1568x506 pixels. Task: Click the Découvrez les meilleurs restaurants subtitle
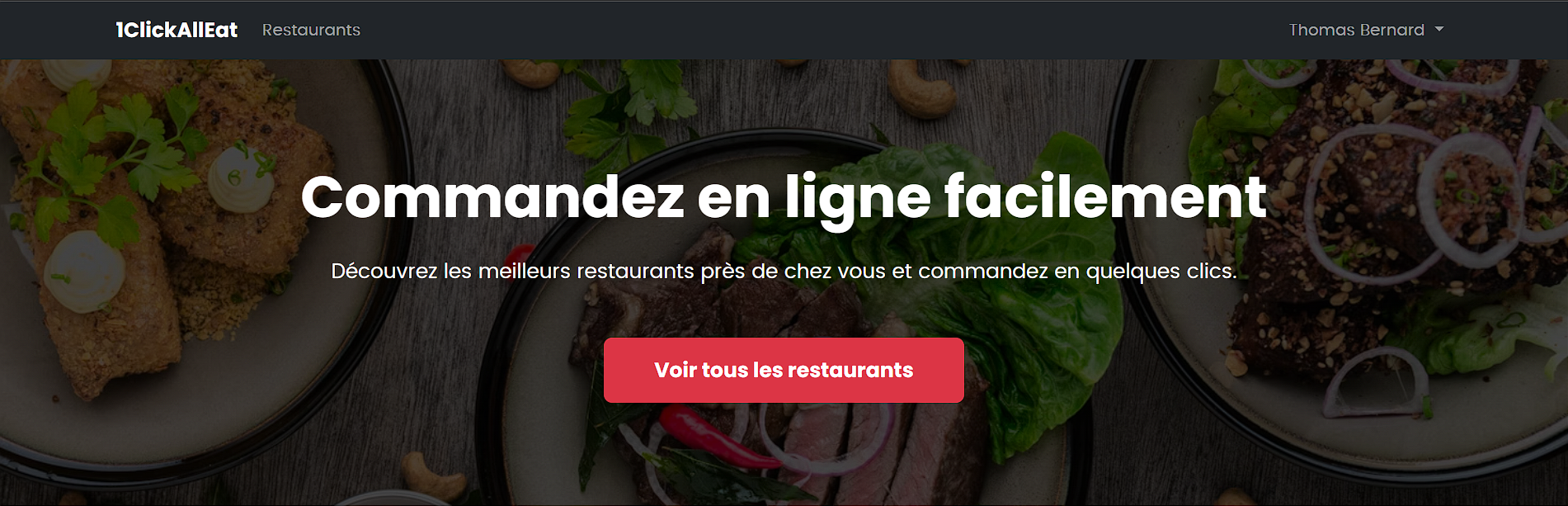click(784, 271)
